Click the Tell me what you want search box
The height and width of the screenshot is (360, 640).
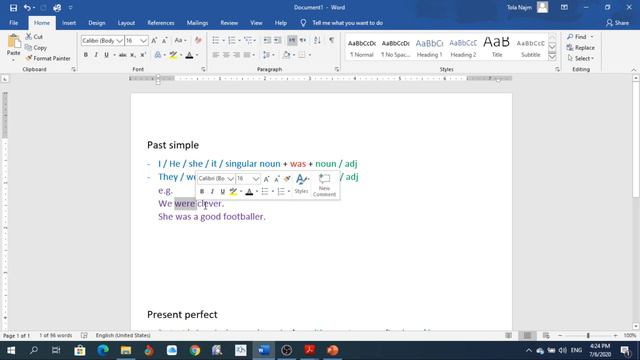click(347, 23)
